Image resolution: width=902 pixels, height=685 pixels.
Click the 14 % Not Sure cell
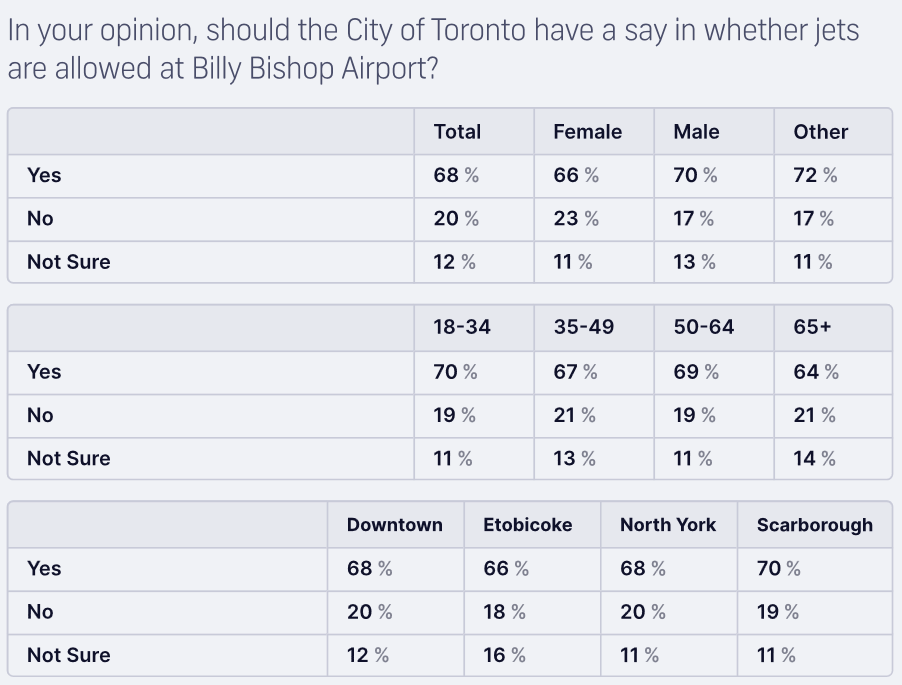814,459
